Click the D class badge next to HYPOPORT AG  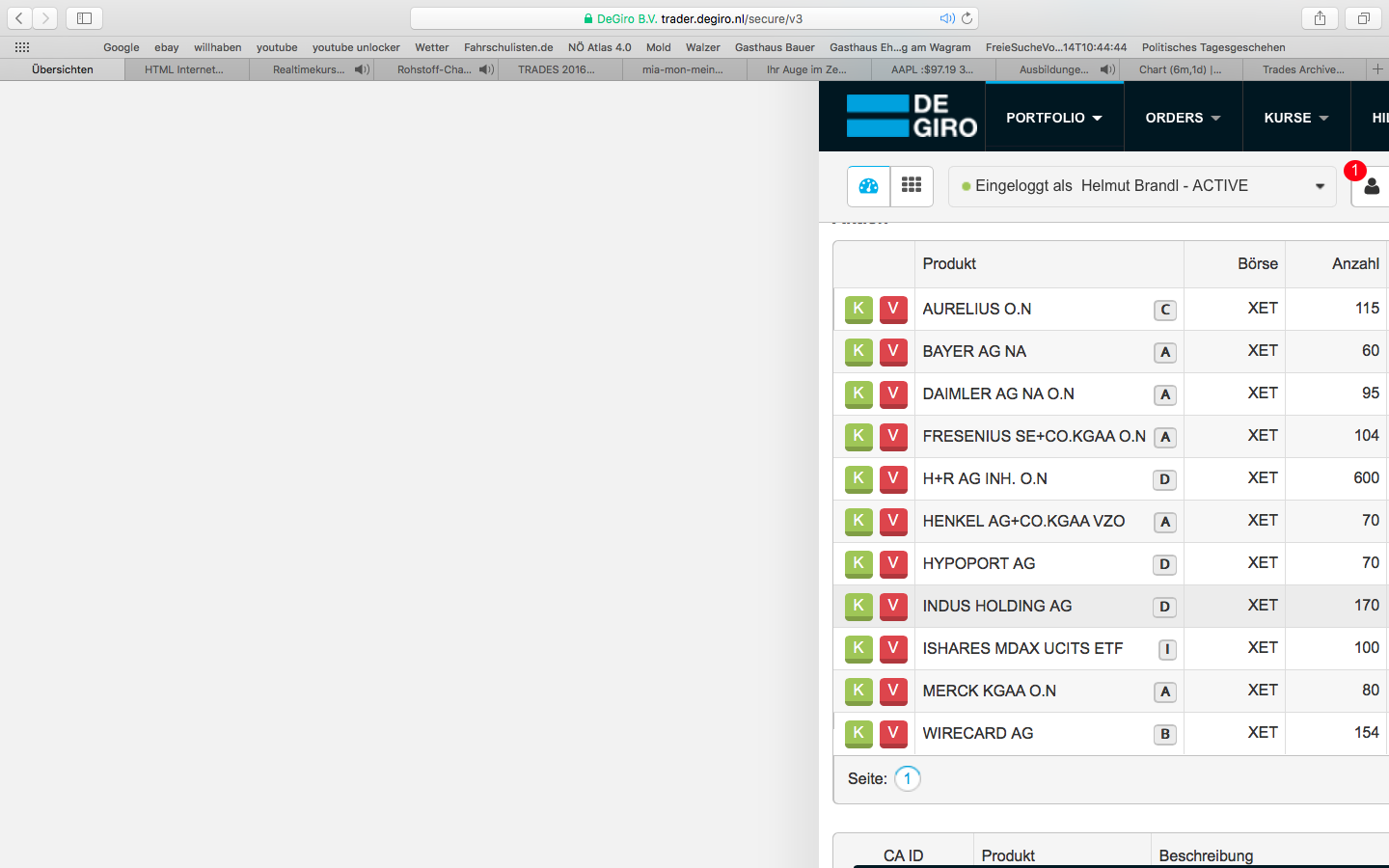(1165, 564)
